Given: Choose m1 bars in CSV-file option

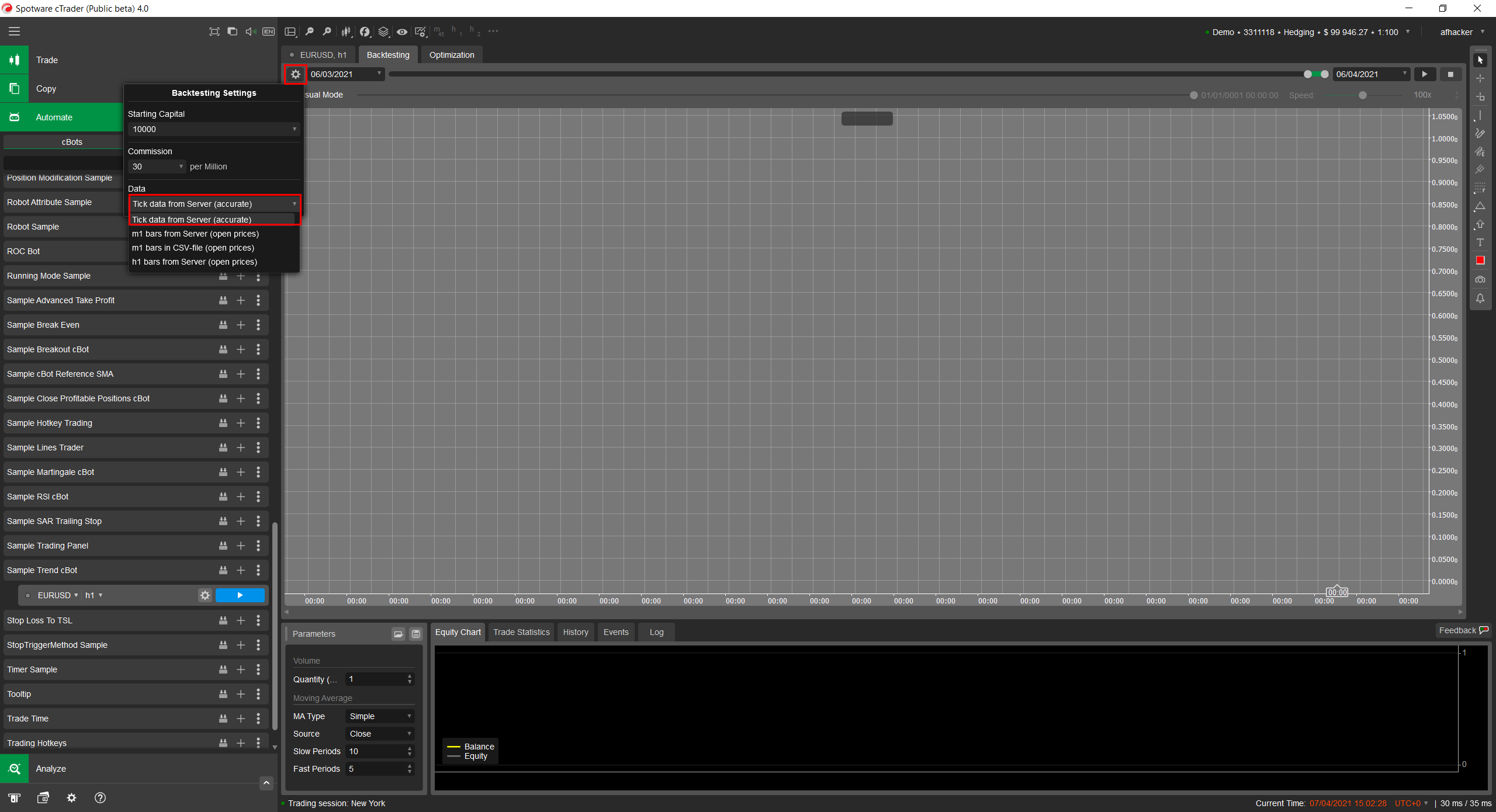Looking at the screenshot, I should 214,248.
